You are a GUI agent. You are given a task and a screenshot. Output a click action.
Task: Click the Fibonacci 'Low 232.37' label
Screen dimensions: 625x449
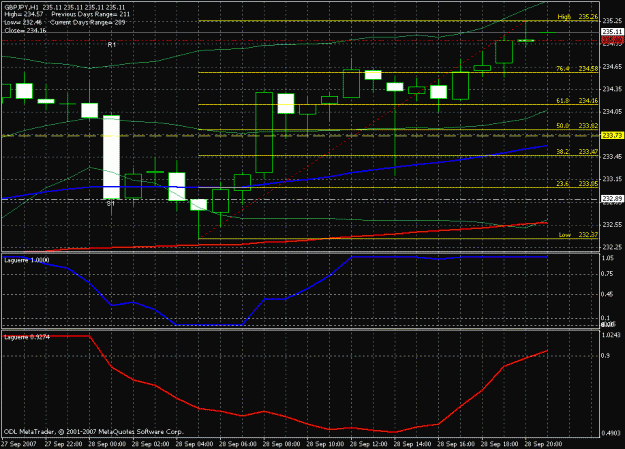point(578,234)
